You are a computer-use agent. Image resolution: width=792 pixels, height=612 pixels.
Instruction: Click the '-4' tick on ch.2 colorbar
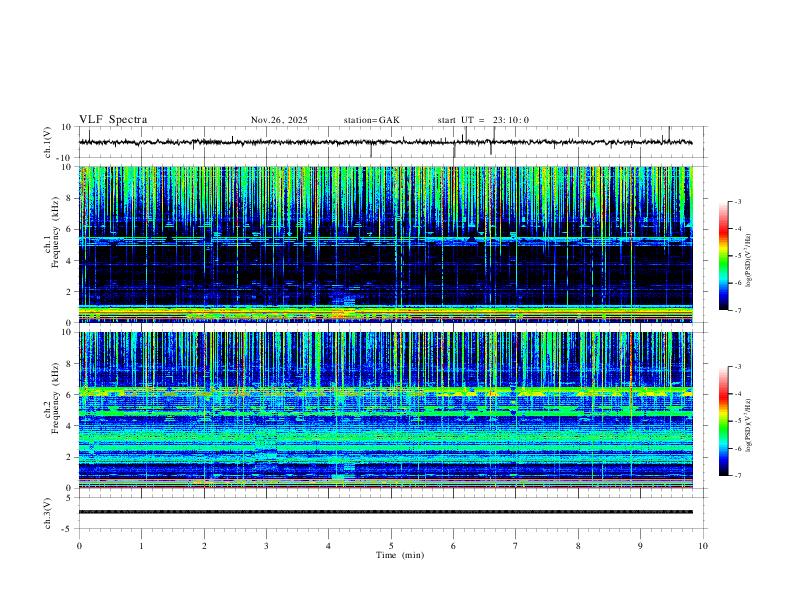737,394
